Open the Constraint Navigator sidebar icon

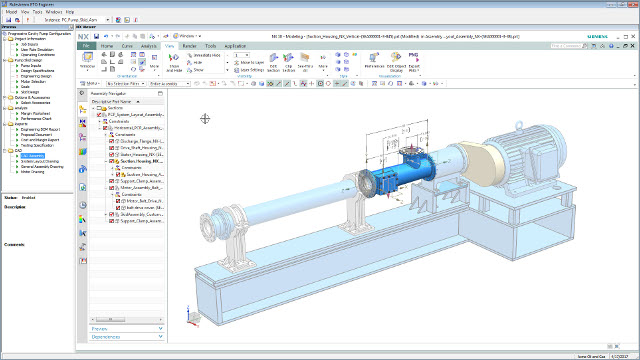(x=83, y=123)
